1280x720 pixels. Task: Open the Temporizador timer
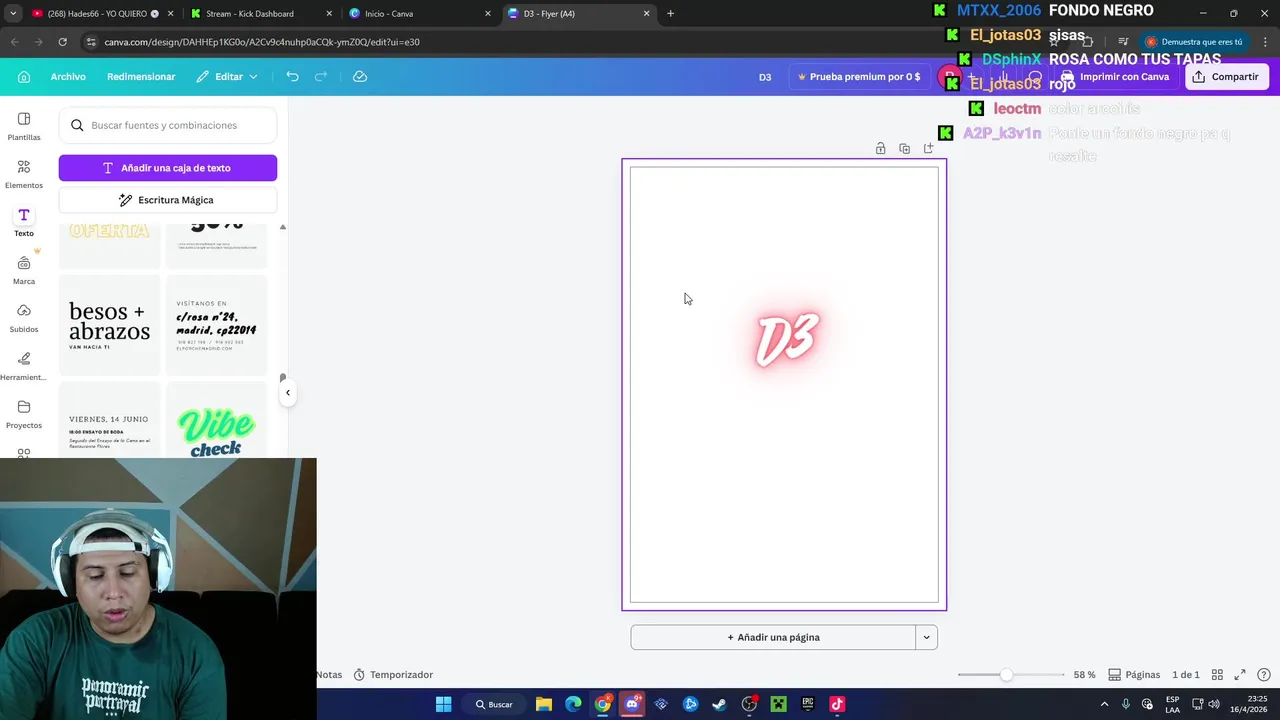pyautogui.click(x=393, y=675)
